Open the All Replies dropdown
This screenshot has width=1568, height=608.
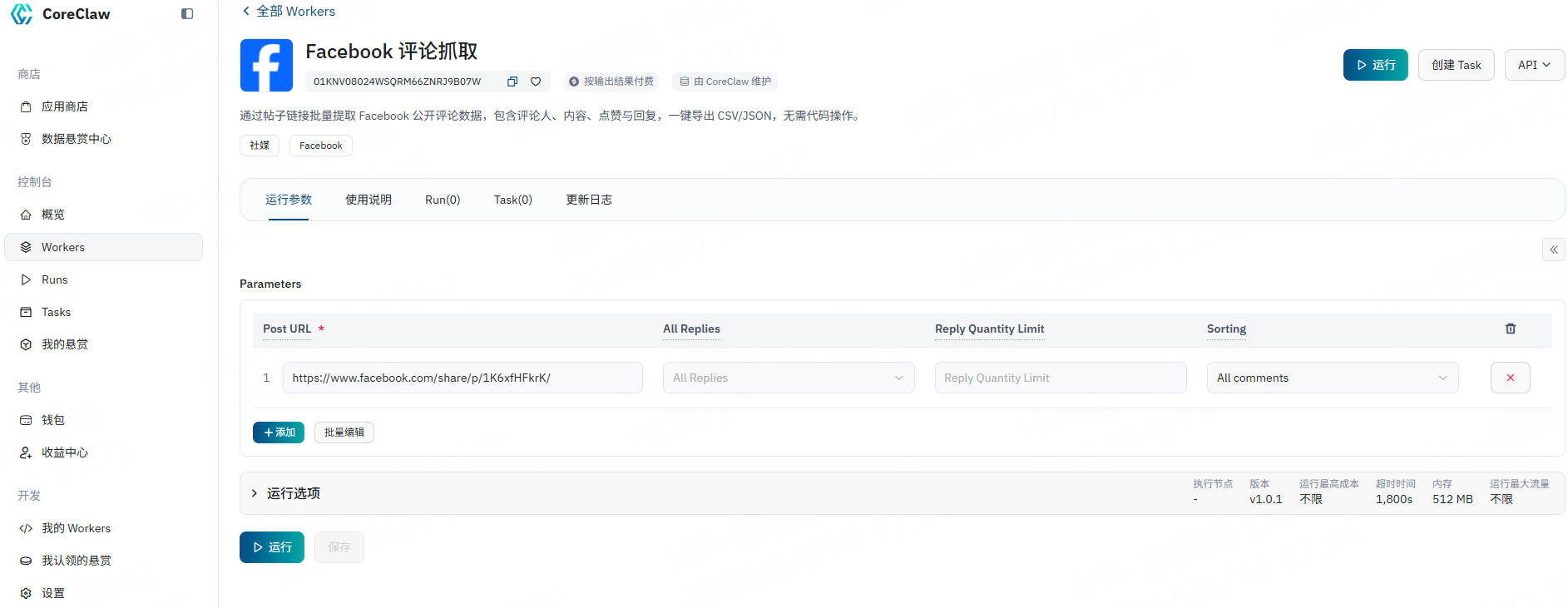point(788,378)
